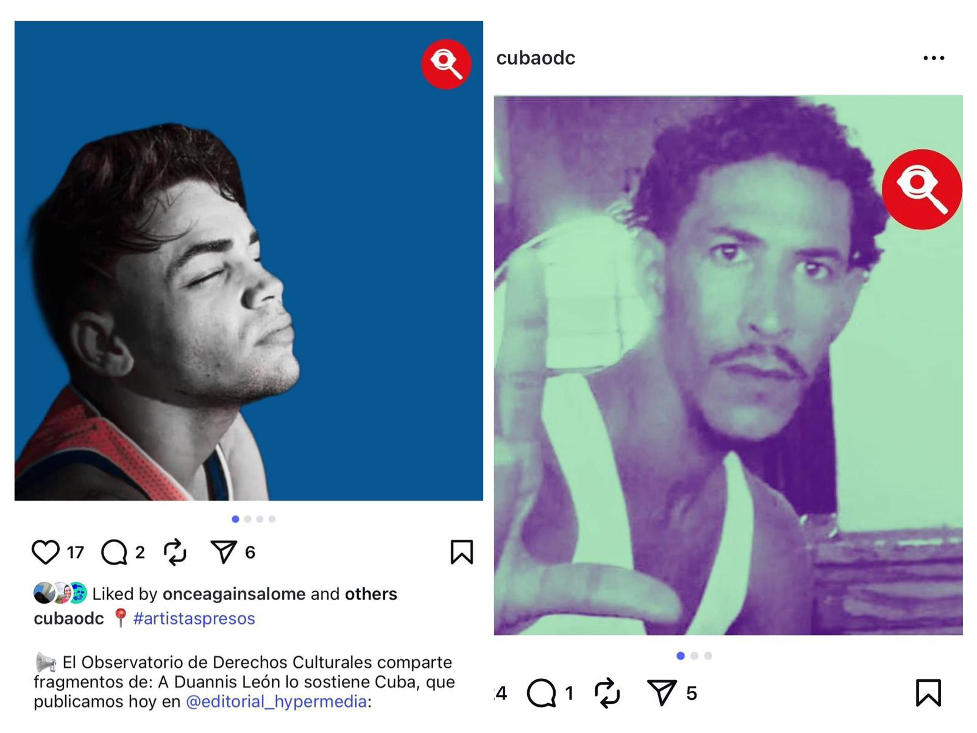Open the @editorial_hypermedia mention
This screenshot has height=733, width=977.
point(276,701)
